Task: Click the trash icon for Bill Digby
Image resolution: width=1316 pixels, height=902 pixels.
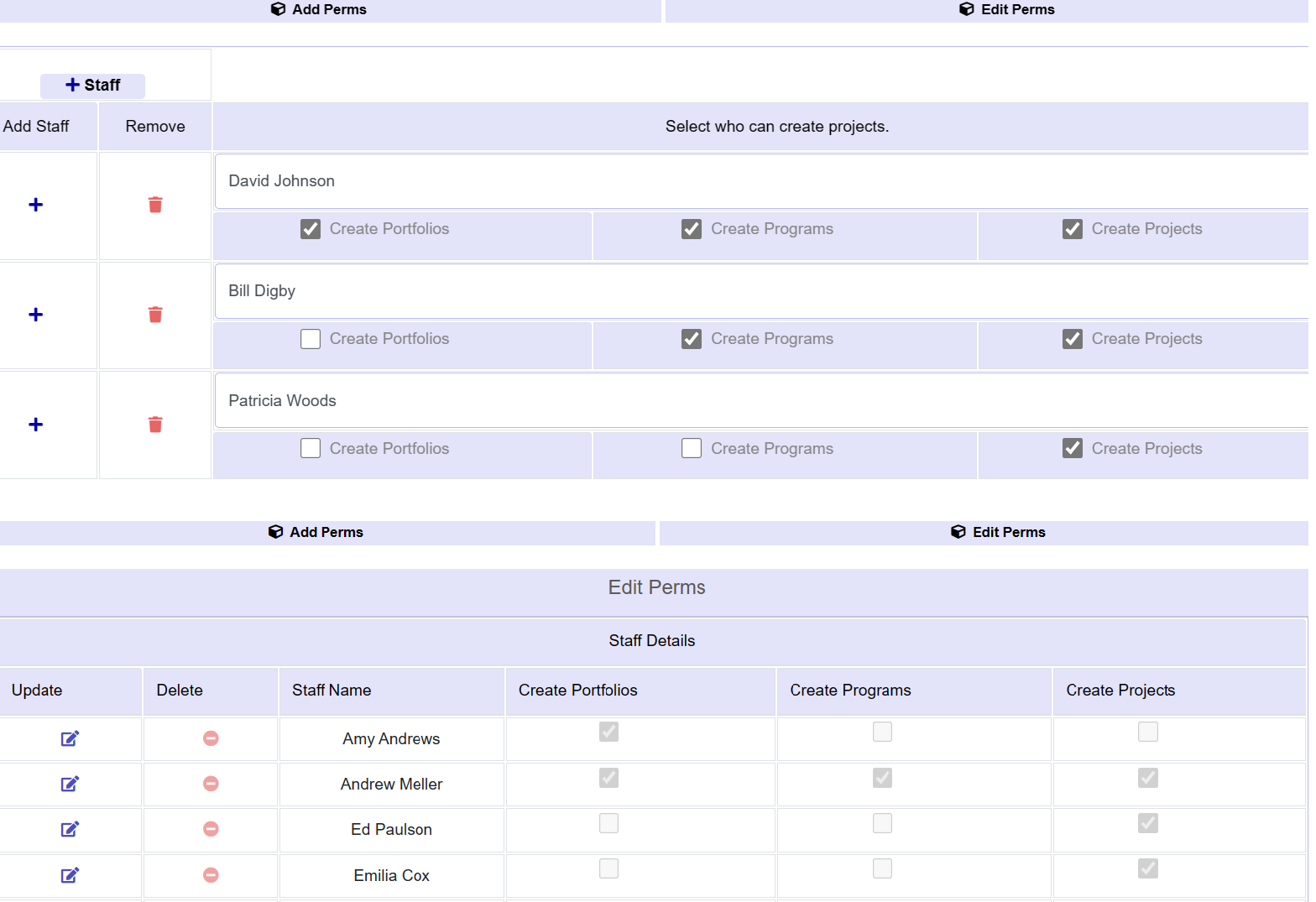Action: pos(155,315)
